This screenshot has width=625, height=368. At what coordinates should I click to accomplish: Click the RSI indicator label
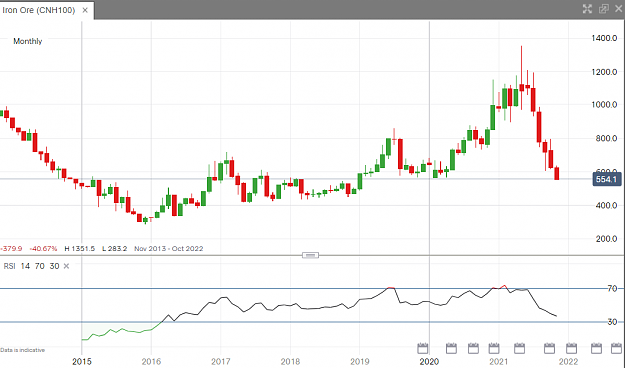(10, 266)
